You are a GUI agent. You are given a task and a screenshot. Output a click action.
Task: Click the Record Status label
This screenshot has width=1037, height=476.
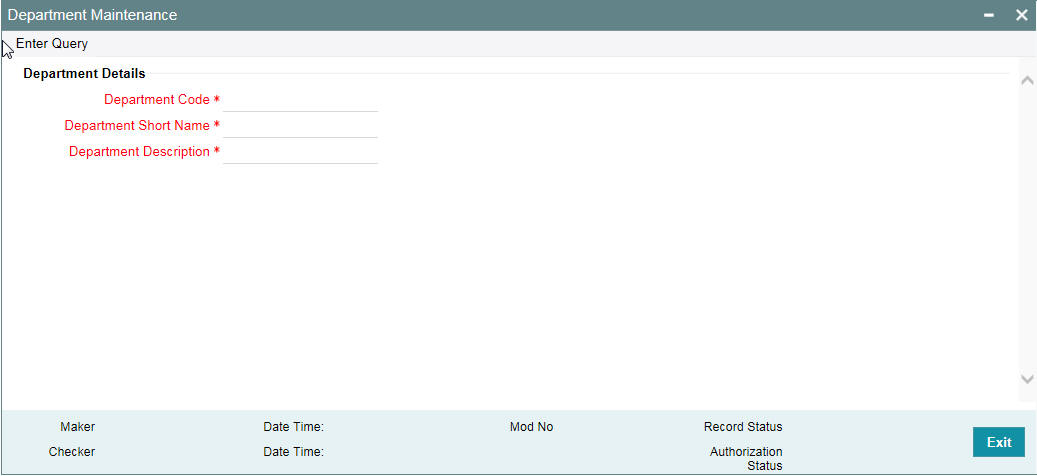(x=743, y=427)
